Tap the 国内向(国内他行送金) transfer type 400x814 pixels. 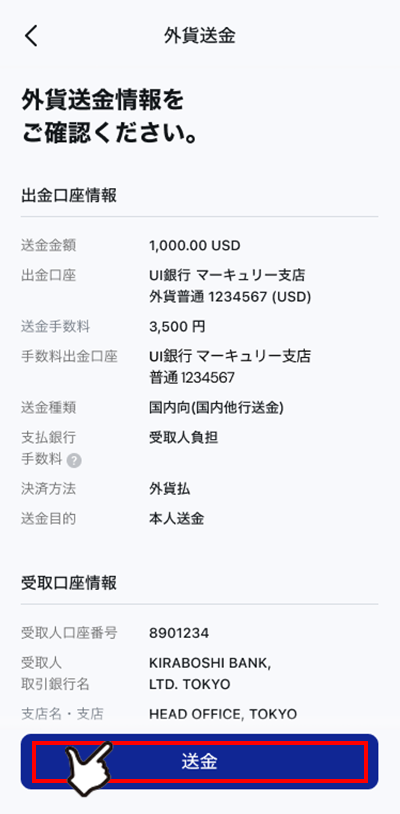pyautogui.click(x=216, y=408)
